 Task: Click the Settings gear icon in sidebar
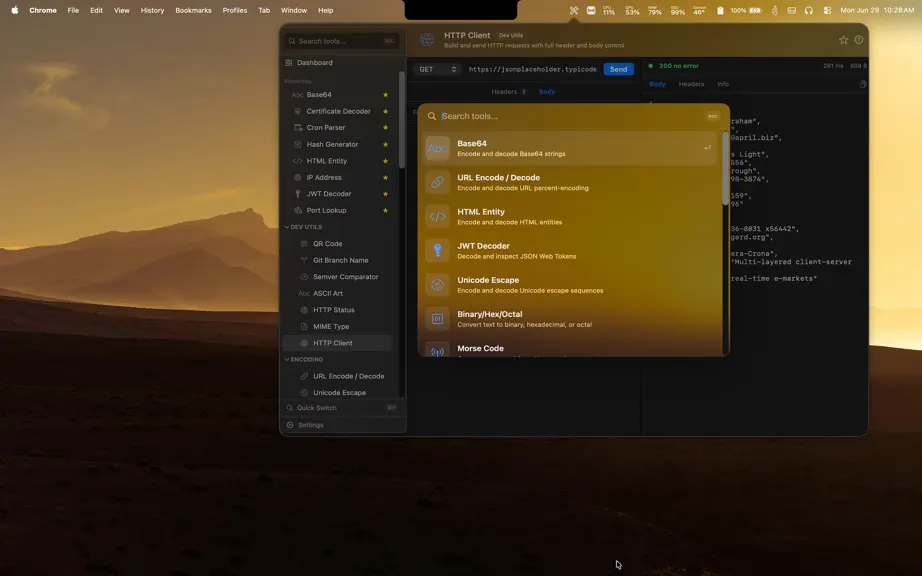pos(289,424)
